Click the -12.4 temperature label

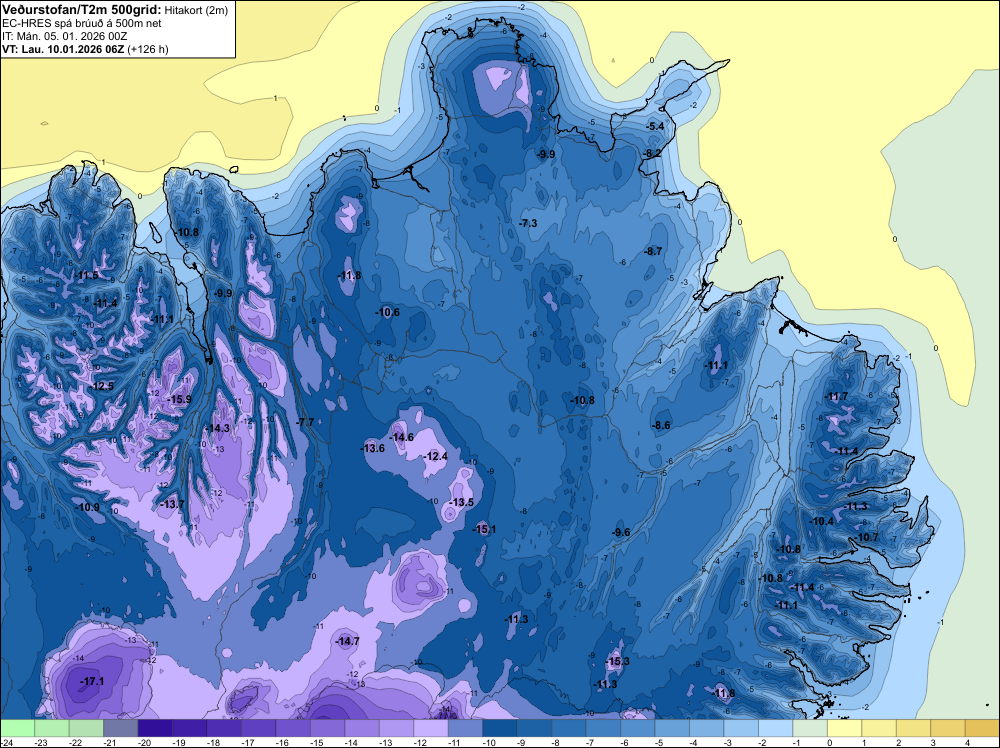(x=436, y=456)
